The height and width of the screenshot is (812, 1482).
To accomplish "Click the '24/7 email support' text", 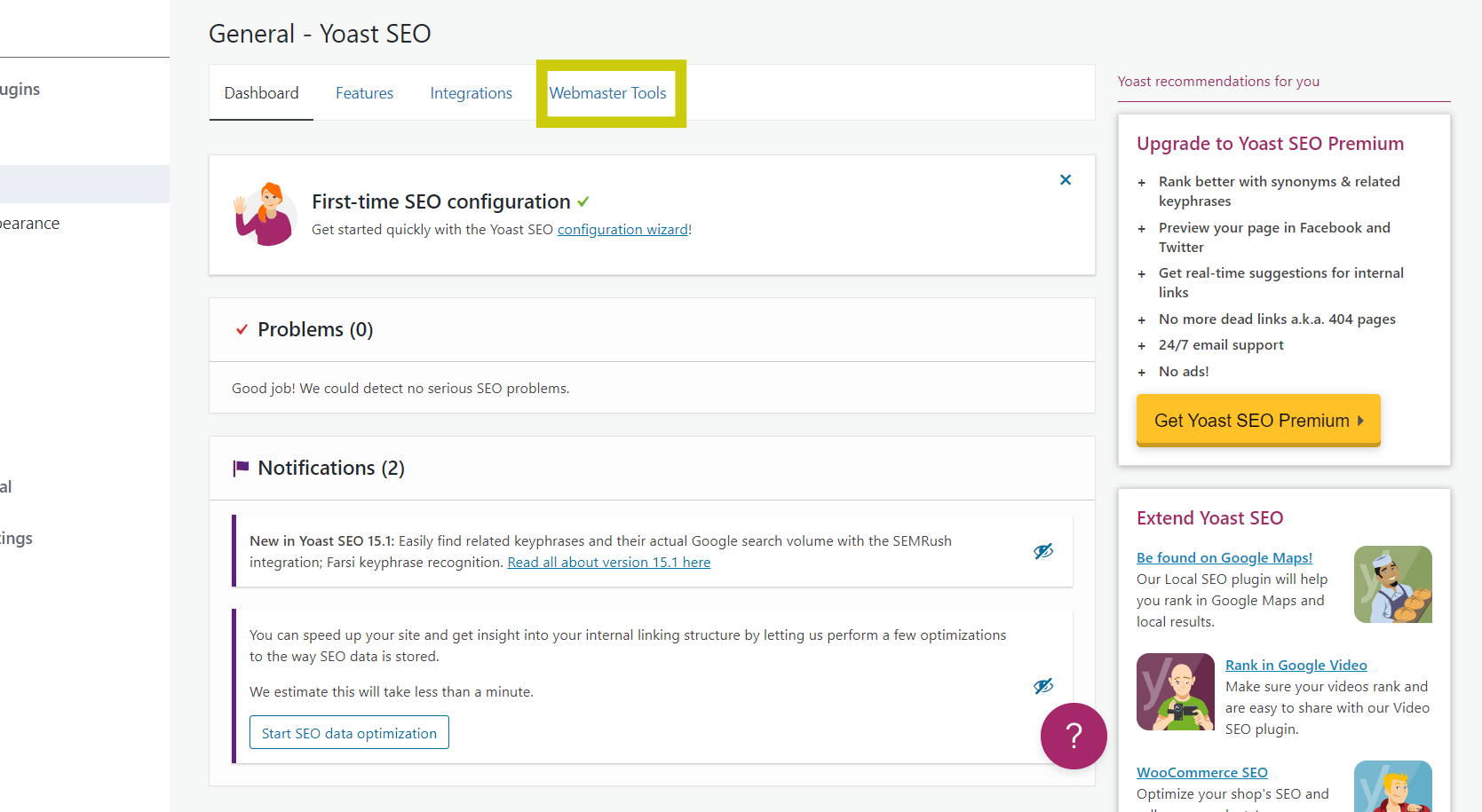I will pos(1221,345).
